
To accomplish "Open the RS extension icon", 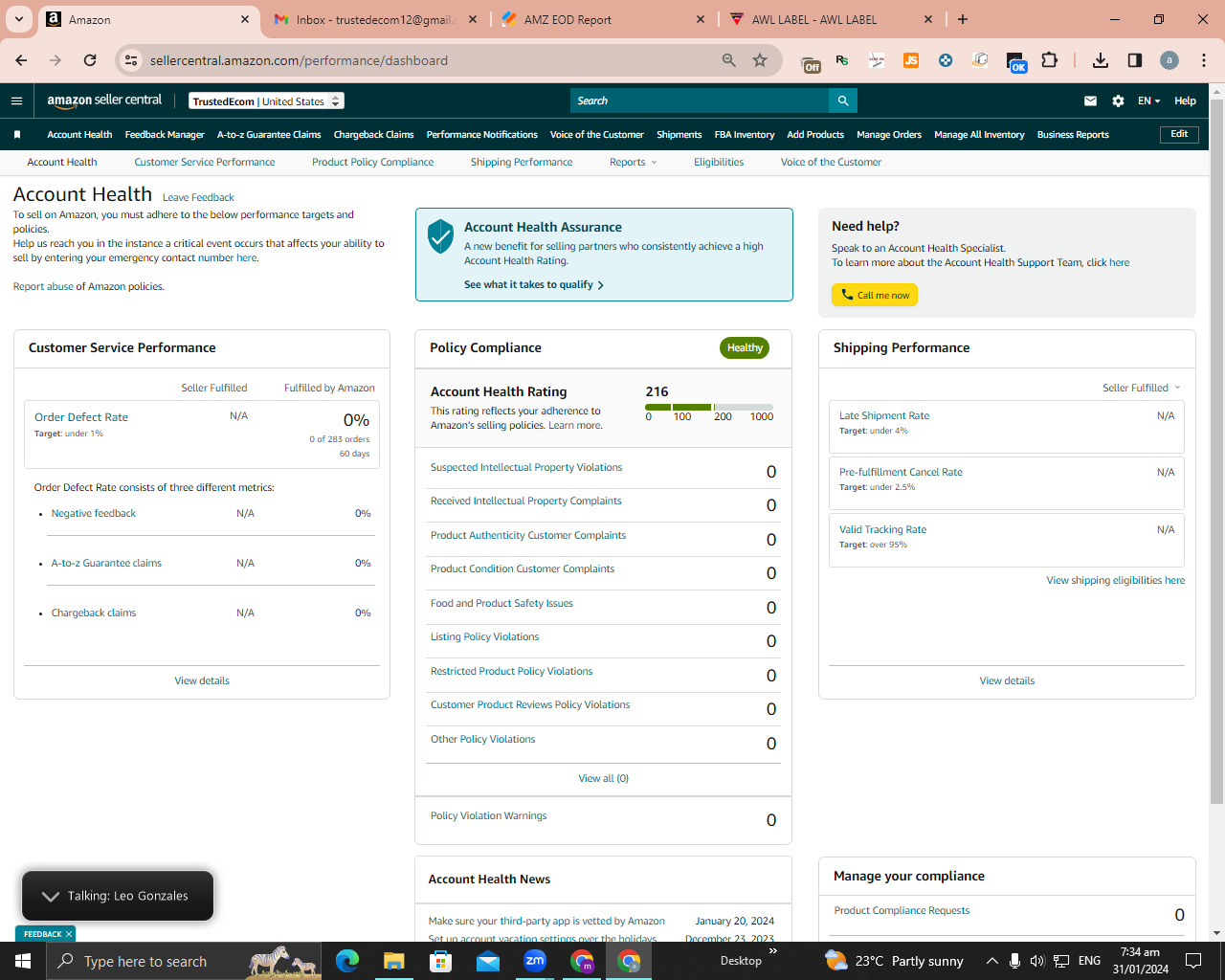I will [x=842, y=60].
